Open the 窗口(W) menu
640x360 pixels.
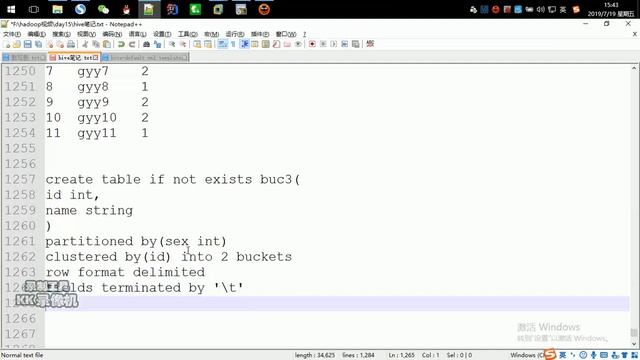[x=286, y=34]
